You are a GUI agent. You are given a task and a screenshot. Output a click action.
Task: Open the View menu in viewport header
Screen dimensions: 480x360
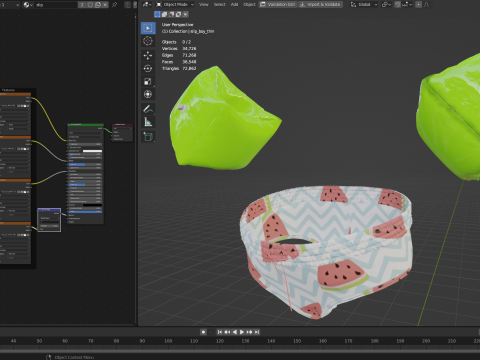point(203,4)
